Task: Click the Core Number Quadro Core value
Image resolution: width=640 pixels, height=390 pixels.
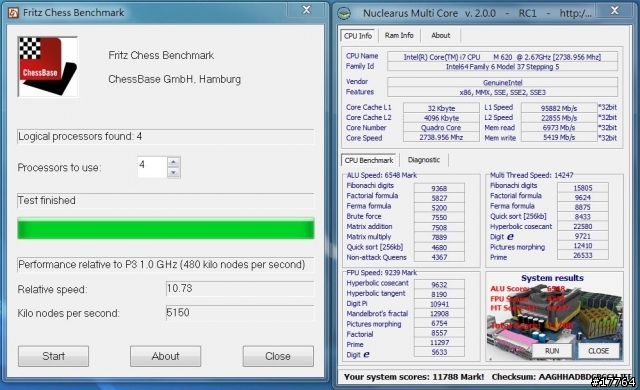Action: pyautogui.click(x=441, y=128)
